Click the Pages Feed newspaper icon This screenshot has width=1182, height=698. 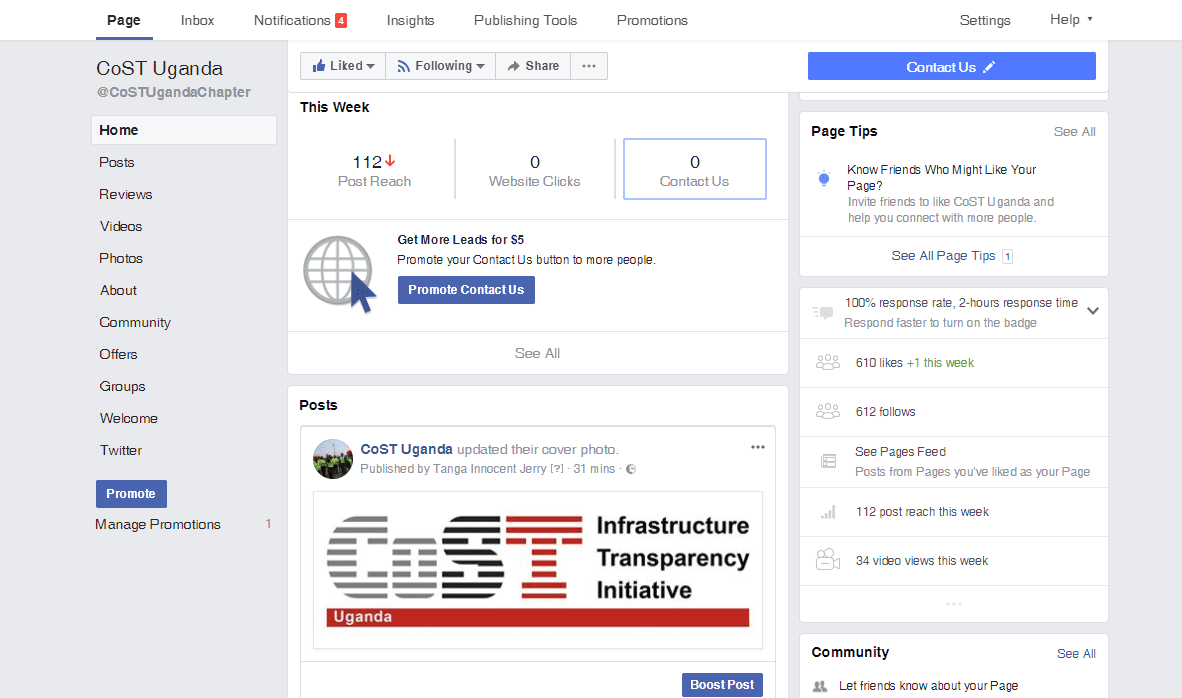click(x=828, y=461)
